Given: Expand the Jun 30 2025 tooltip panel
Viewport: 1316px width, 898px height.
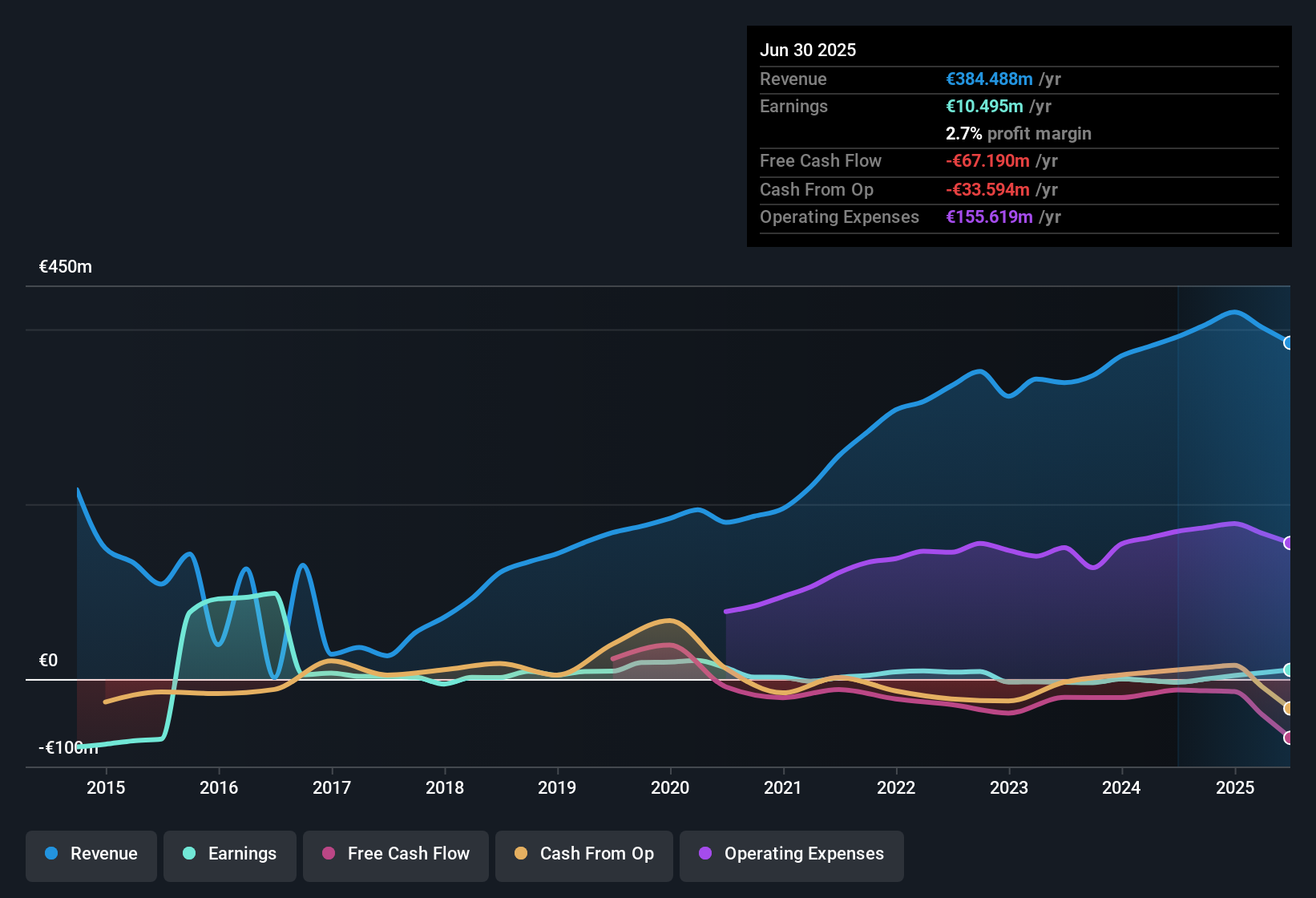Looking at the screenshot, I should click(1018, 136).
